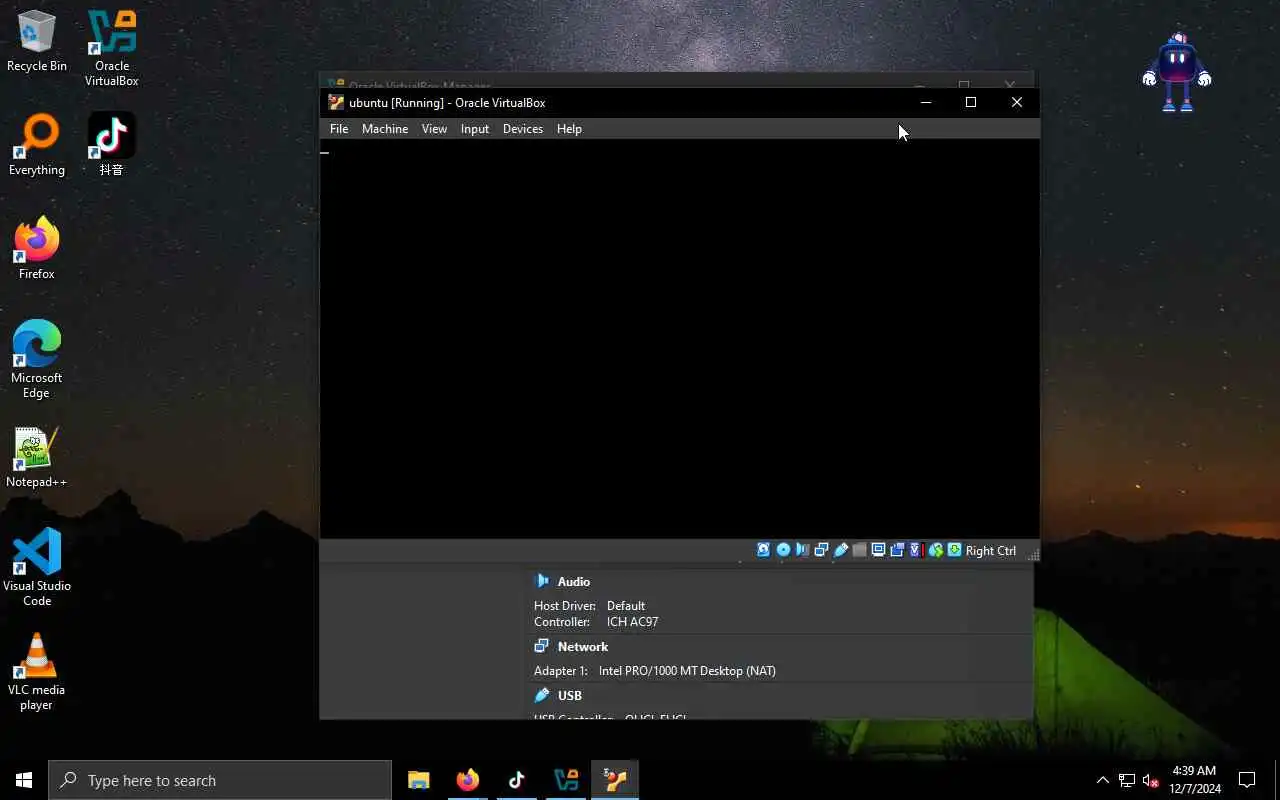1280x800 pixels.
Task: Select the Microsoft Edge desktop shortcut
Action: coord(37,360)
